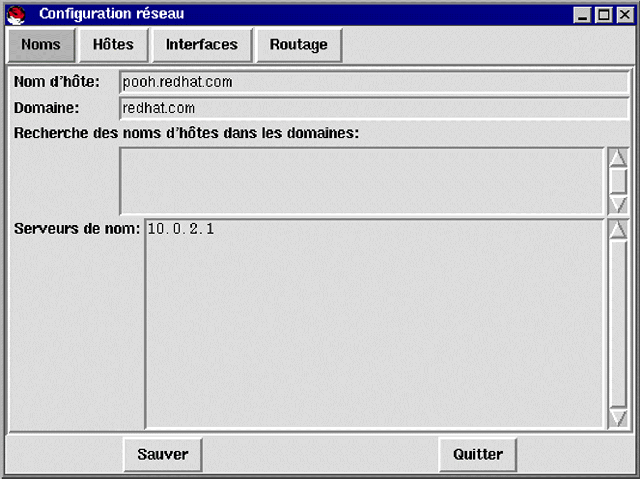Edit the Domaine field containing redhat.com
The image size is (640, 479).
point(373,108)
